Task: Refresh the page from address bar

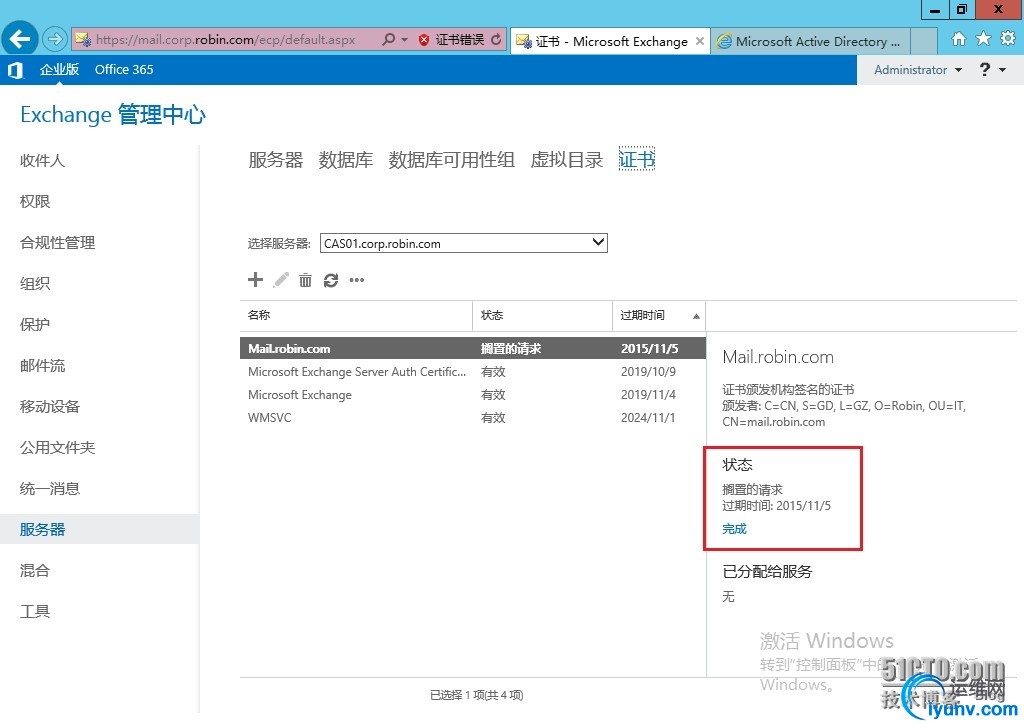Action: tap(496, 39)
